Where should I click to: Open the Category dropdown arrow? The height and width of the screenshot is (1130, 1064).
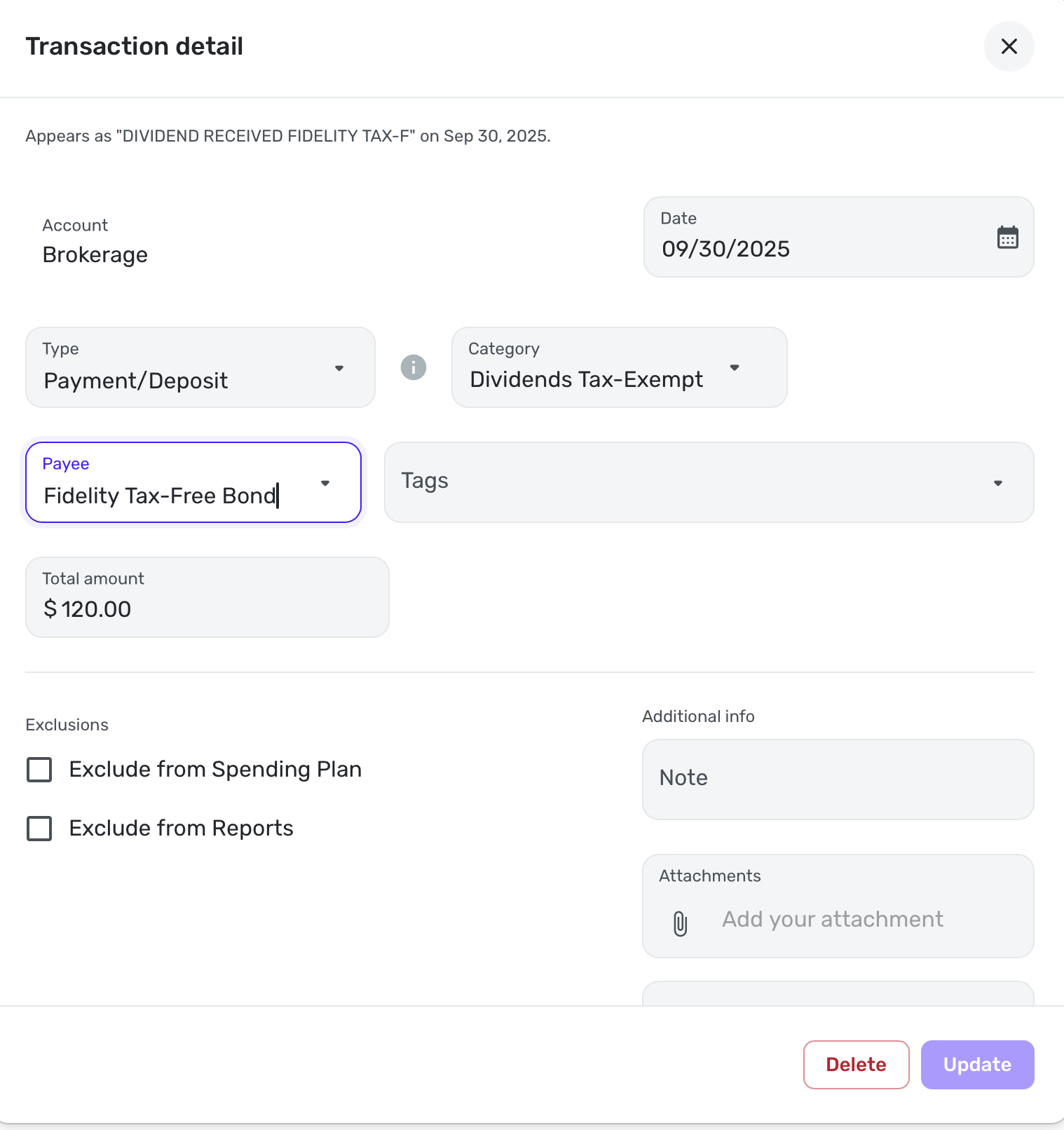[x=735, y=367]
